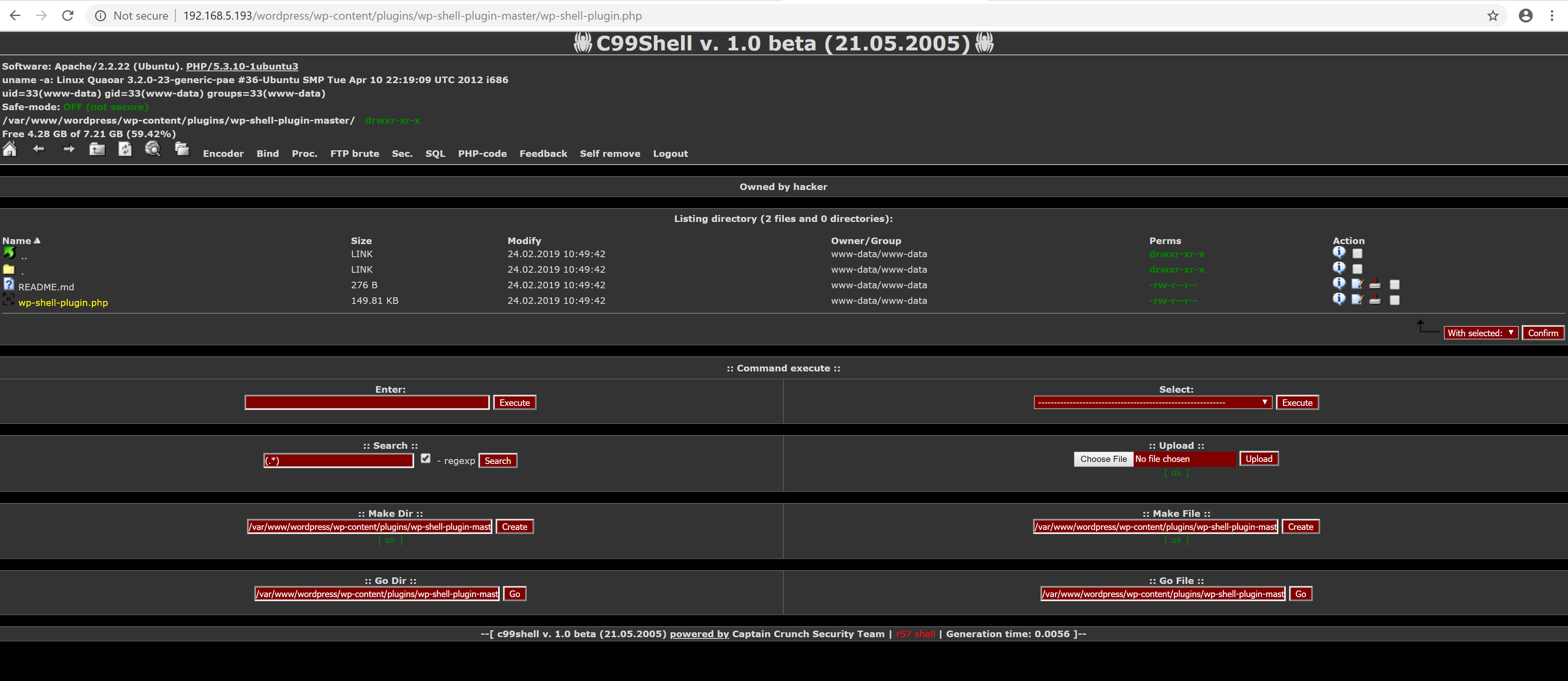Open the wp-shell-plugin.php file link
This screenshot has height=681, width=1568.
pos(63,303)
